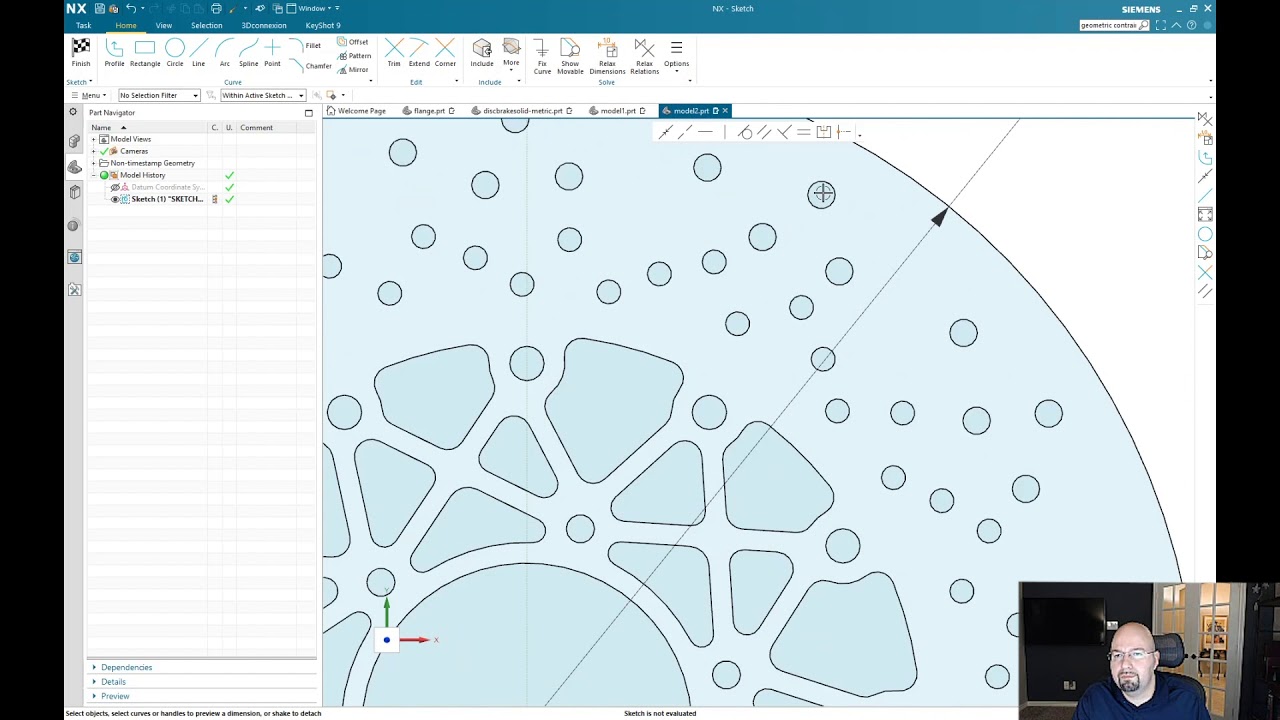Toggle full screen mode icon

tap(1161, 25)
